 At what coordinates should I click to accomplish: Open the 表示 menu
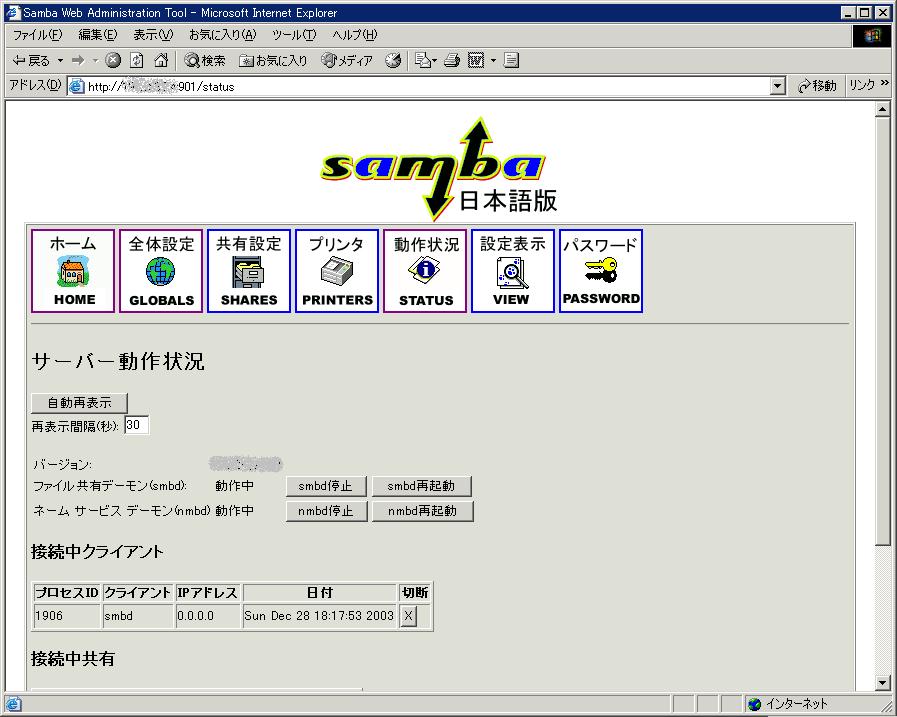pyautogui.click(x=153, y=35)
